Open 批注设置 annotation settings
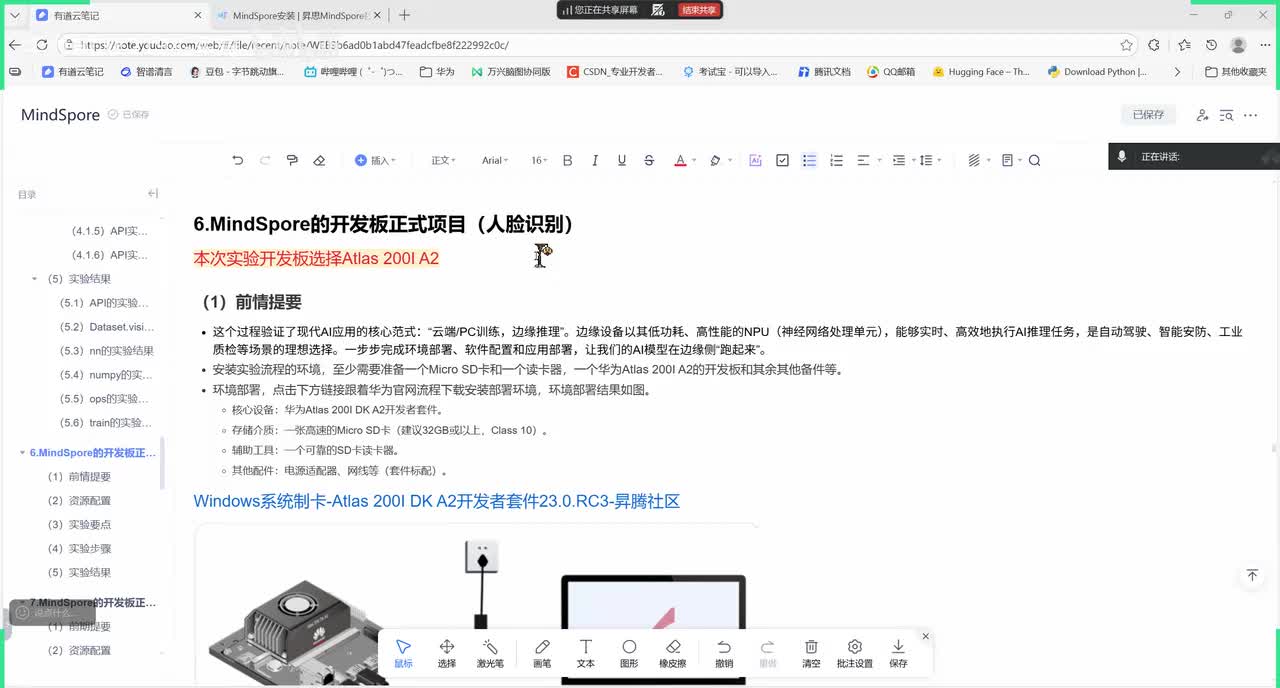This screenshot has width=1280, height=688. coord(855,653)
